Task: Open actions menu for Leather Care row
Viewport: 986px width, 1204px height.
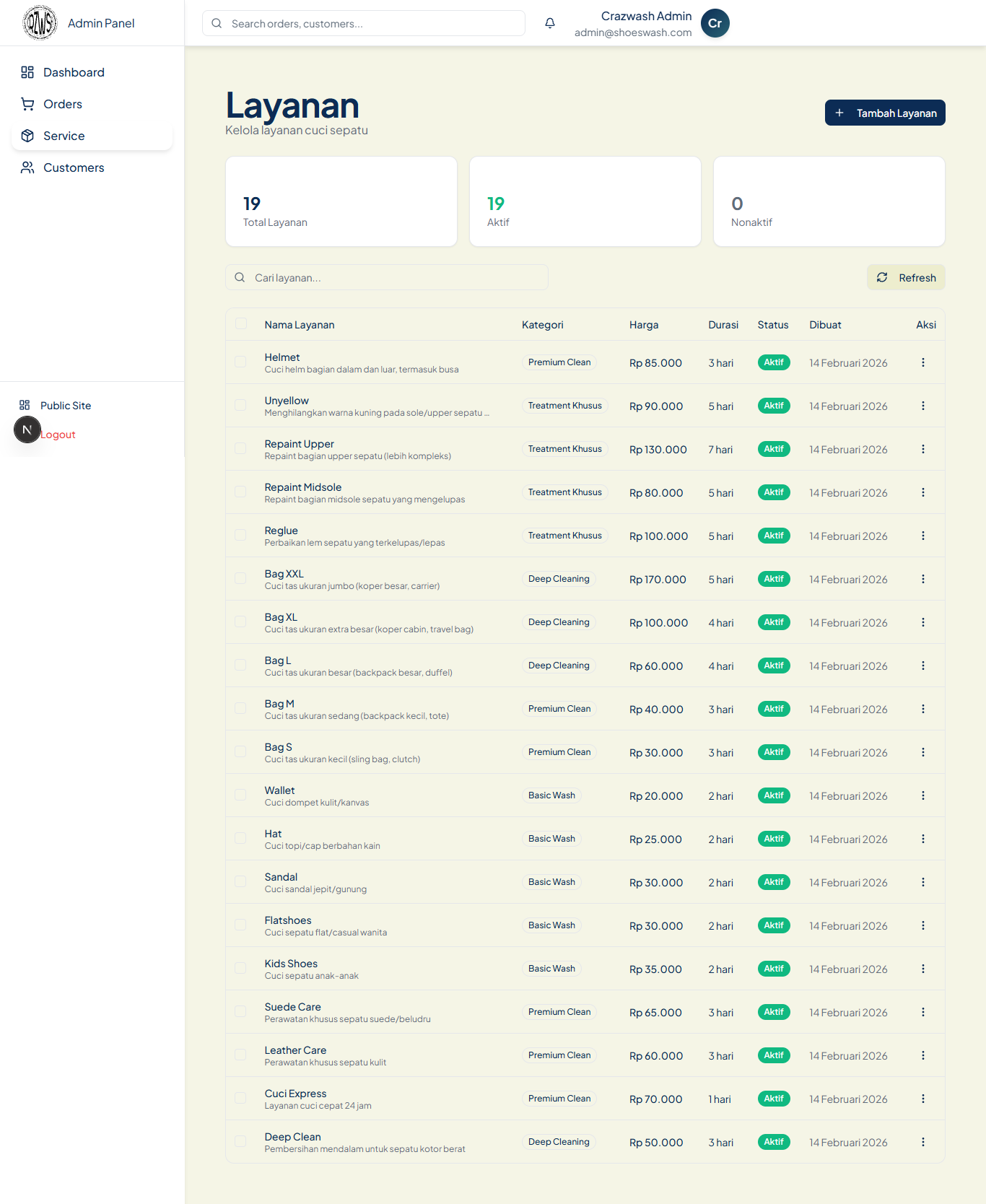Action: (923, 1055)
